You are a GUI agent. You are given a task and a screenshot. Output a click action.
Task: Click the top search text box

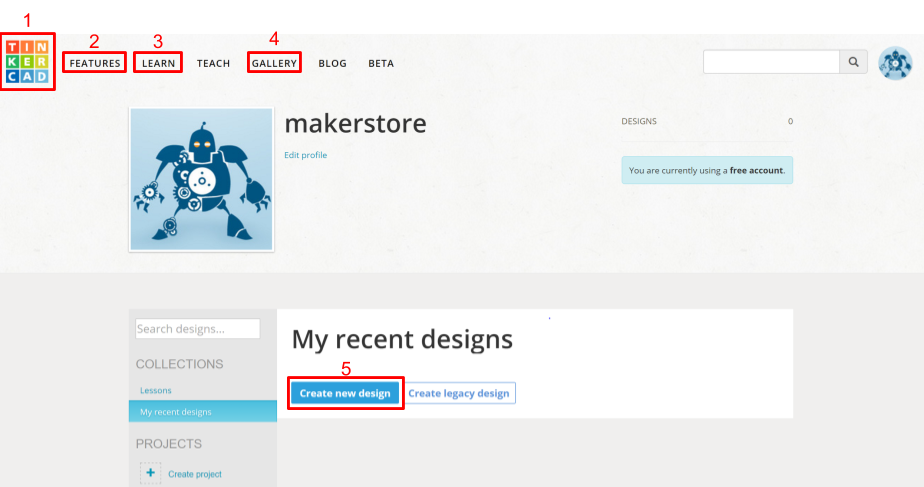tap(771, 62)
